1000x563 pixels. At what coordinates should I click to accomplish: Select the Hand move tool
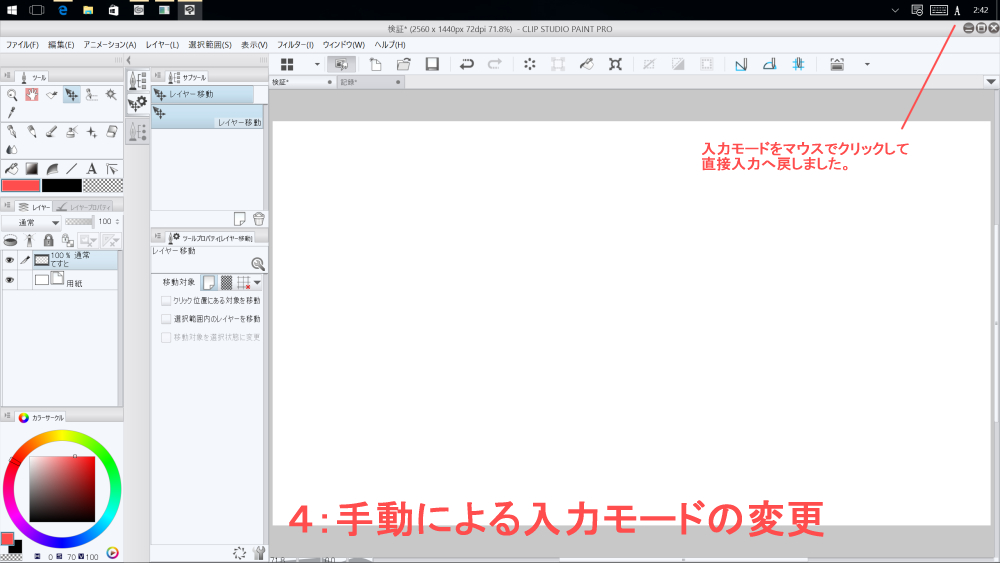pyautogui.click(x=31, y=95)
